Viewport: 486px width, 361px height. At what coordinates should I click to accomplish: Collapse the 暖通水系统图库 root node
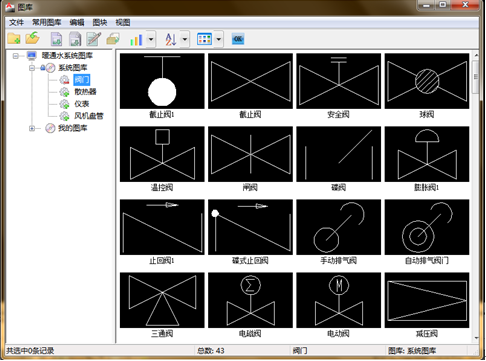(x=15, y=56)
